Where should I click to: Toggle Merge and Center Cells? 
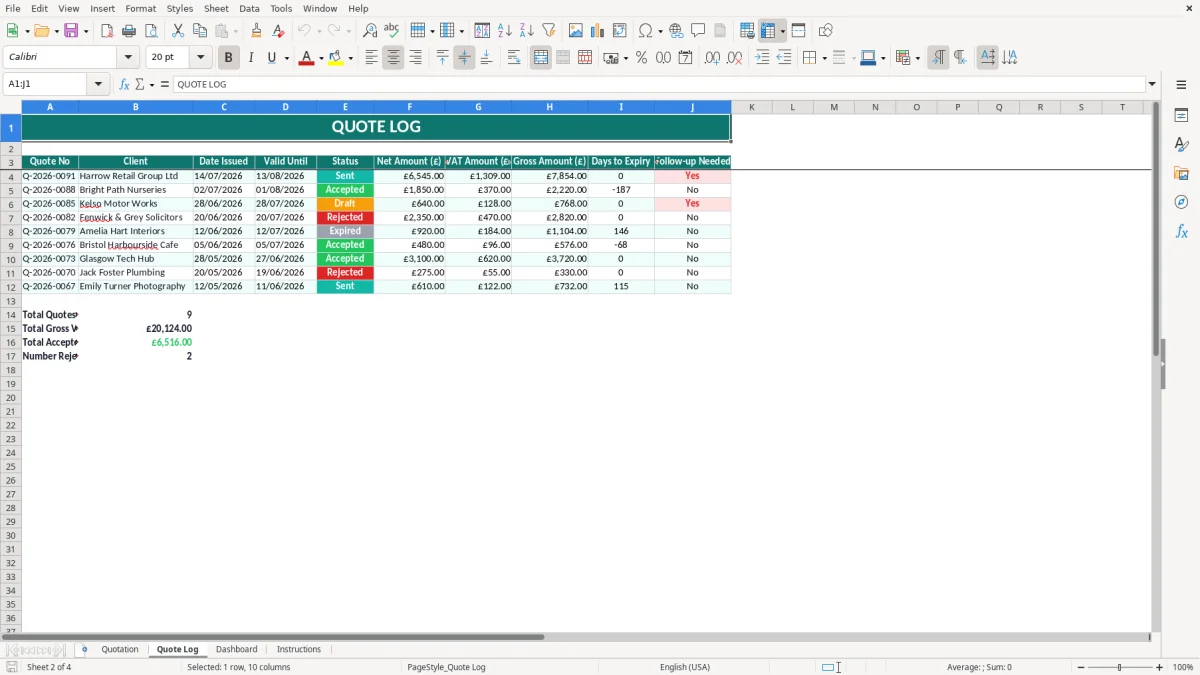(x=541, y=58)
